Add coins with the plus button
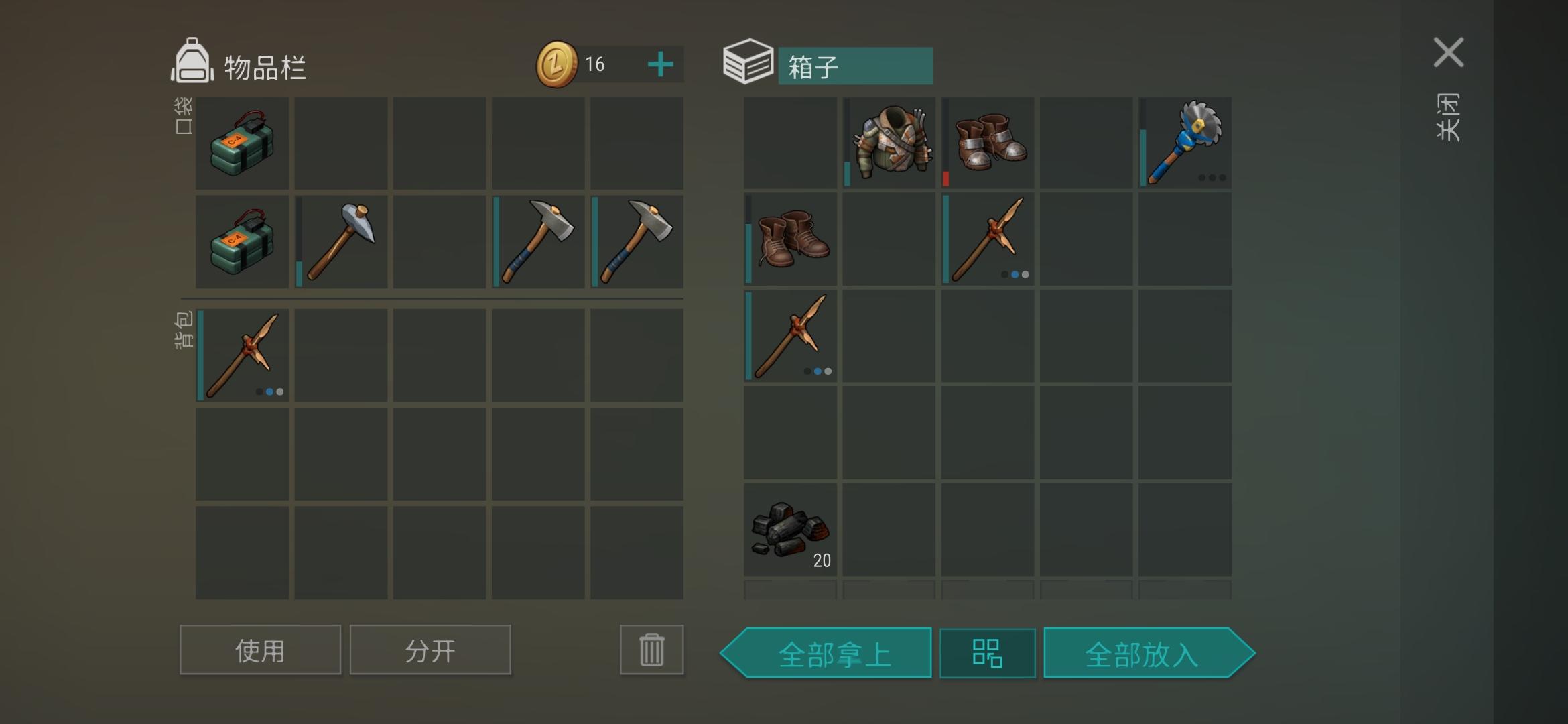This screenshot has height=724, width=1568. (660, 64)
